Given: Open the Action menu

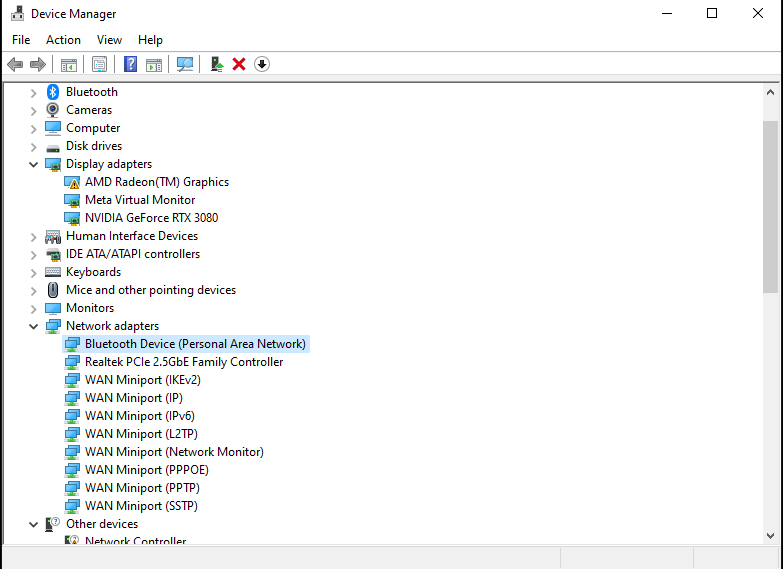Looking at the screenshot, I should click(x=63, y=40).
